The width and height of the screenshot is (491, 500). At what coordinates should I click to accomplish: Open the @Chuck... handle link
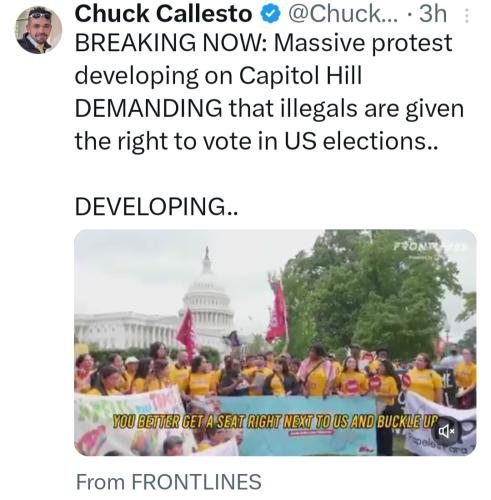(343, 14)
